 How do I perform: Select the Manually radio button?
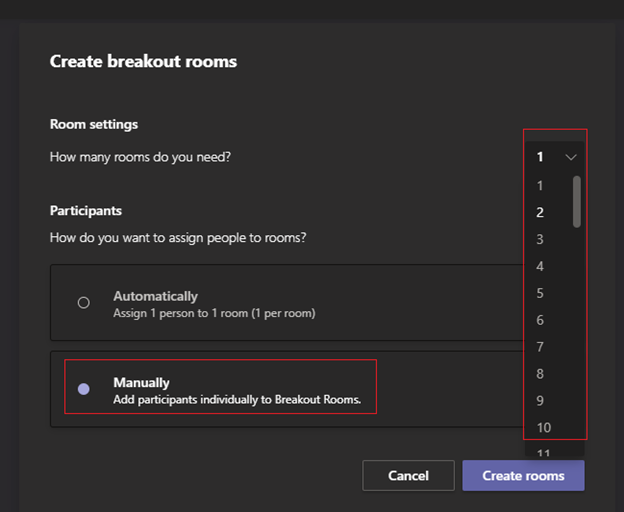pos(84,389)
